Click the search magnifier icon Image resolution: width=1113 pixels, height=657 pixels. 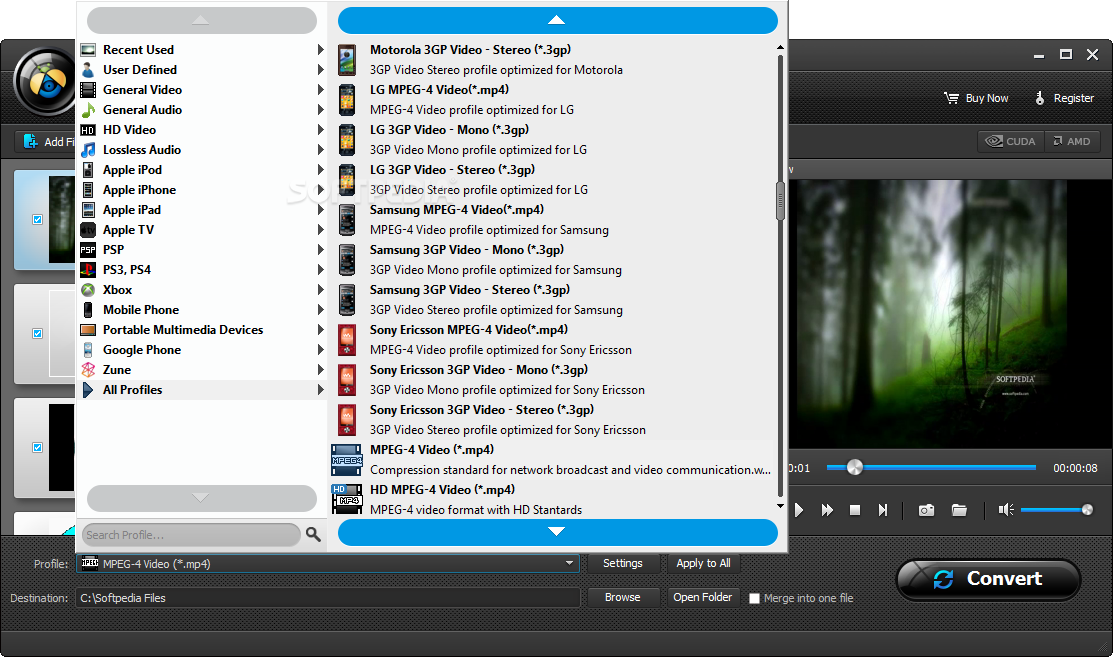point(313,534)
